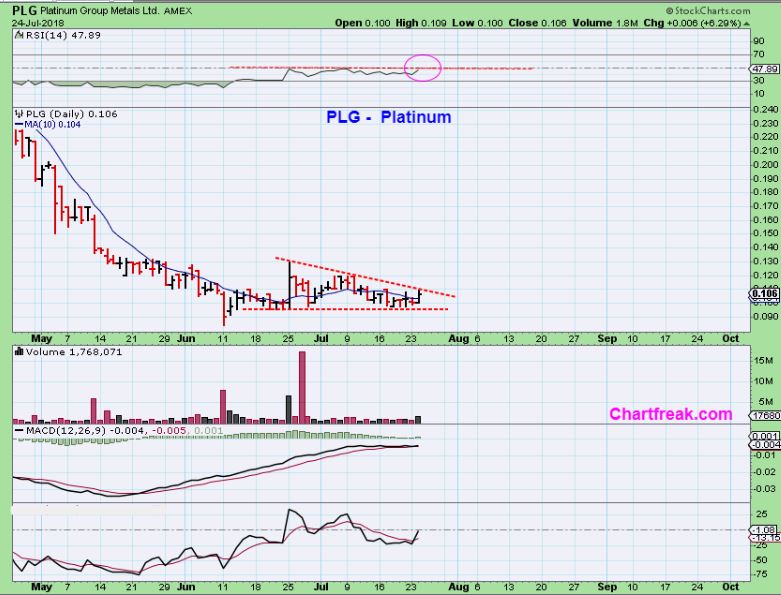Select the Jul label on price axis
781x595 pixels.
[x=321, y=338]
